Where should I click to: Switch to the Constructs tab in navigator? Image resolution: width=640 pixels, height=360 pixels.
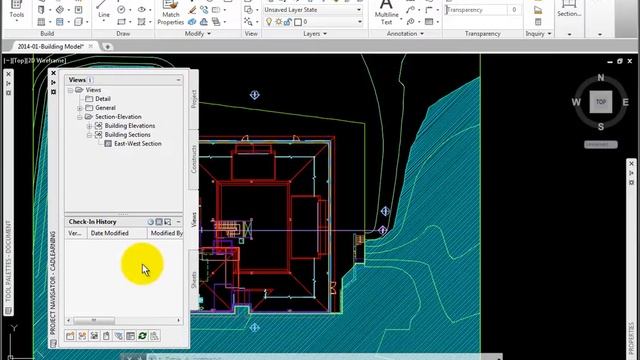tap(194, 159)
